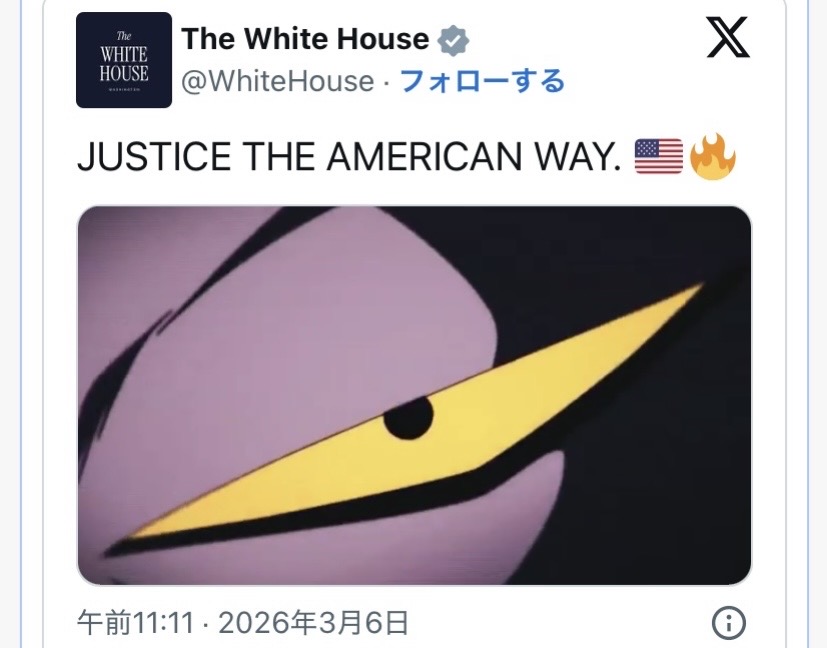This screenshot has width=827, height=648.
Task: Open The White House profile avatar
Action: click(124, 60)
